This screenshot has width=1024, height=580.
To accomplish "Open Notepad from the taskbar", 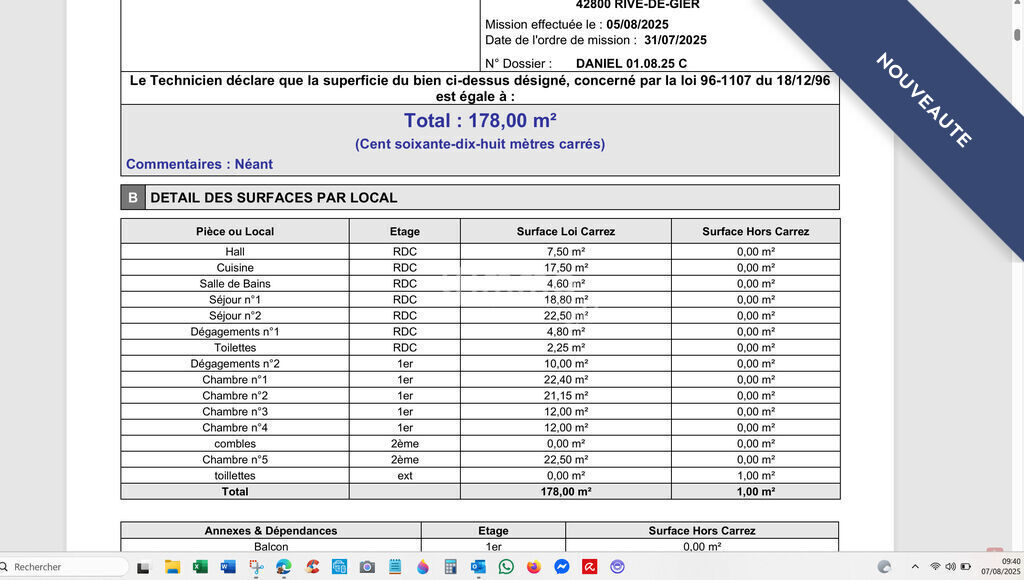I will coord(394,567).
